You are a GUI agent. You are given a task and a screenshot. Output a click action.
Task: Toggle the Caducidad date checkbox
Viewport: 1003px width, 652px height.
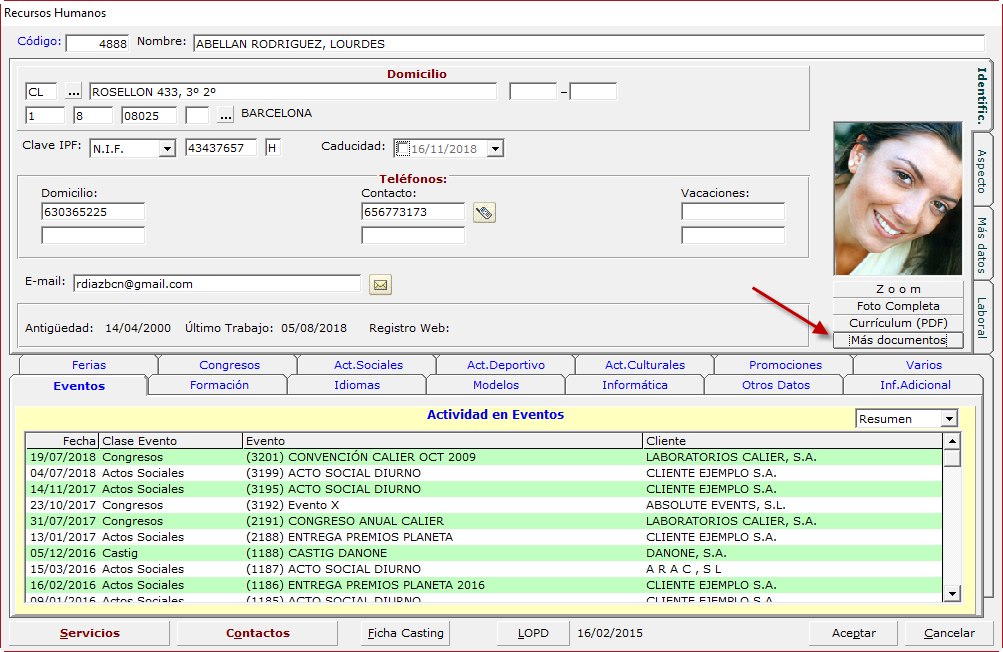pos(402,148)
